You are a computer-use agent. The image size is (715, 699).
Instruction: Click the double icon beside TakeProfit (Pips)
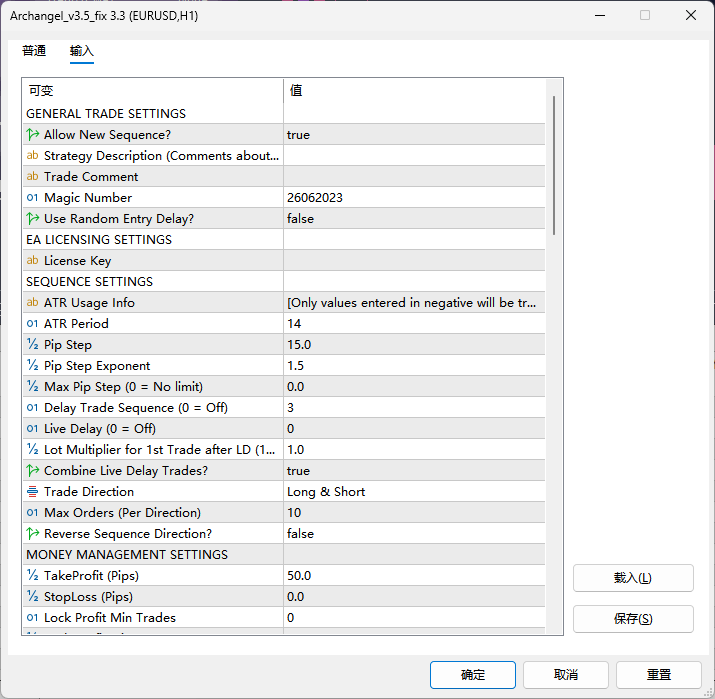(32, 576)
